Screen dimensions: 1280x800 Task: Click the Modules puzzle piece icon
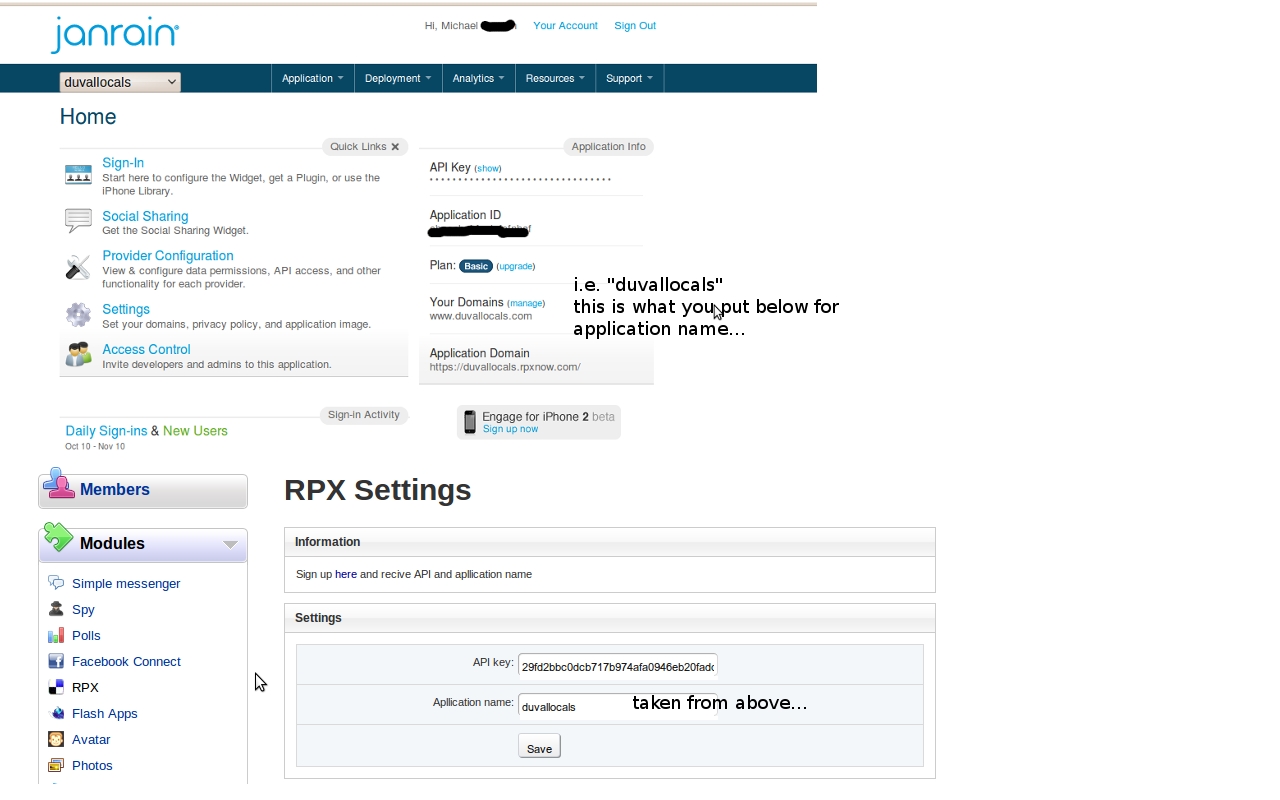(59, 537)
